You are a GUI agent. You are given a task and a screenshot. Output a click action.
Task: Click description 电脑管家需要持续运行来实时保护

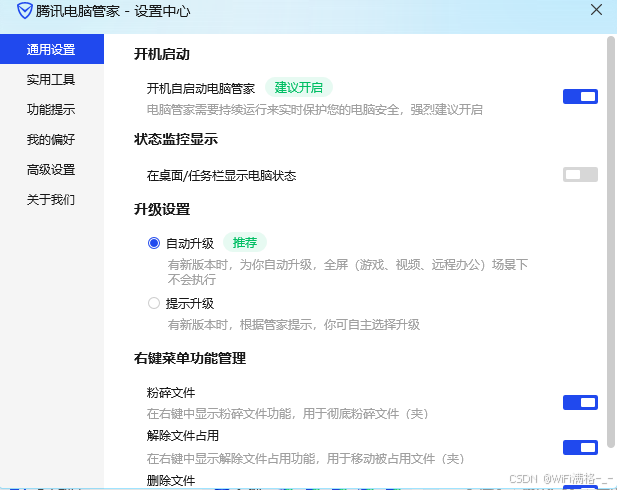315,109
